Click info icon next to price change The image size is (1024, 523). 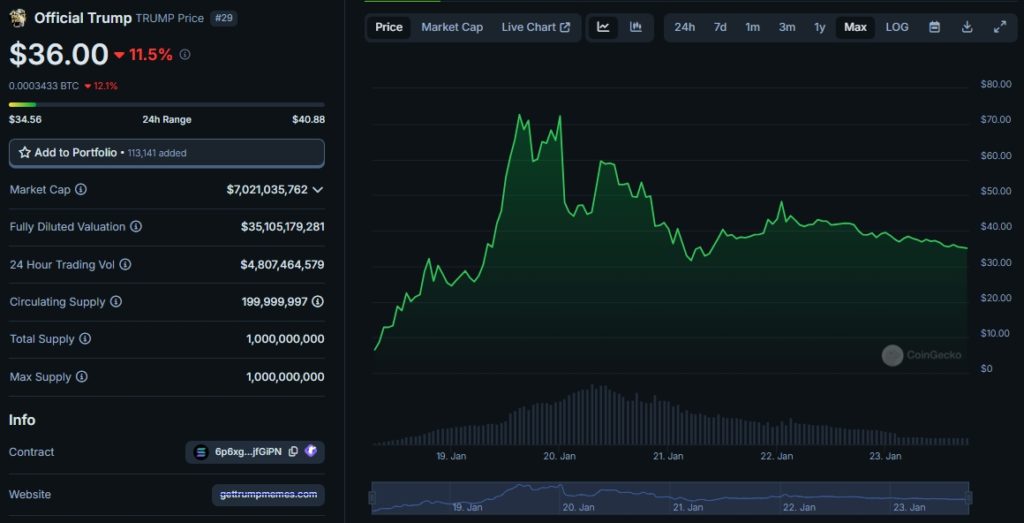click(x=185, y=55)
